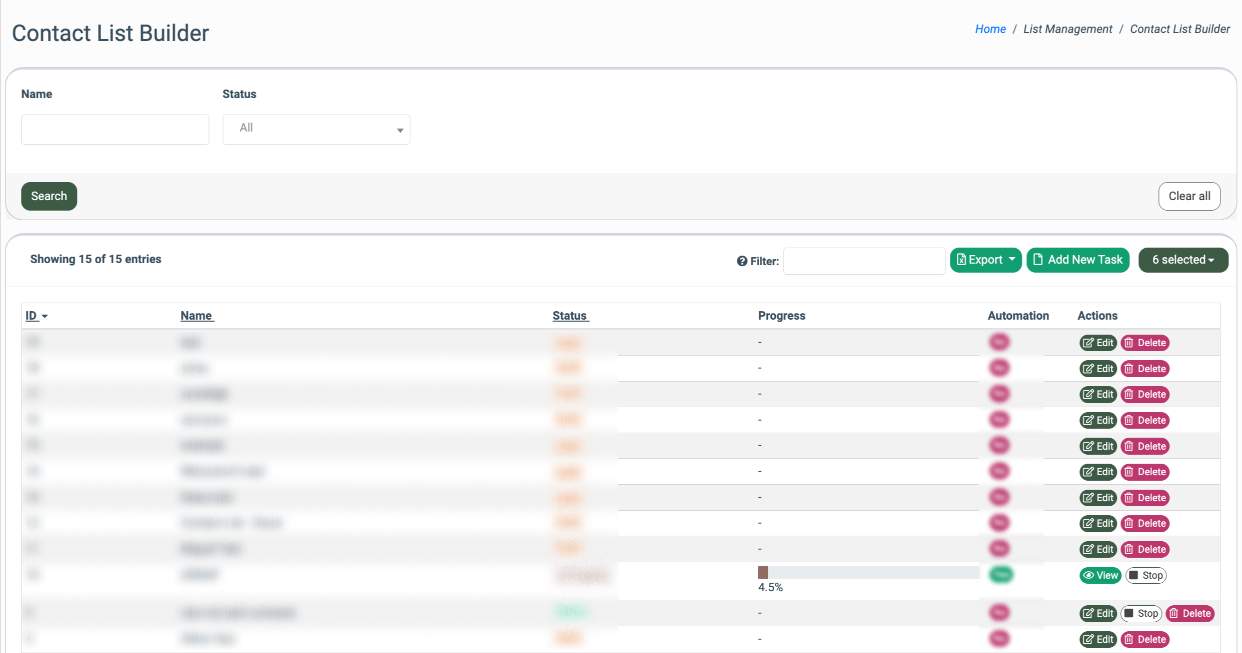Click the Search button
1242x653 pixels.
tap(49, 196)
